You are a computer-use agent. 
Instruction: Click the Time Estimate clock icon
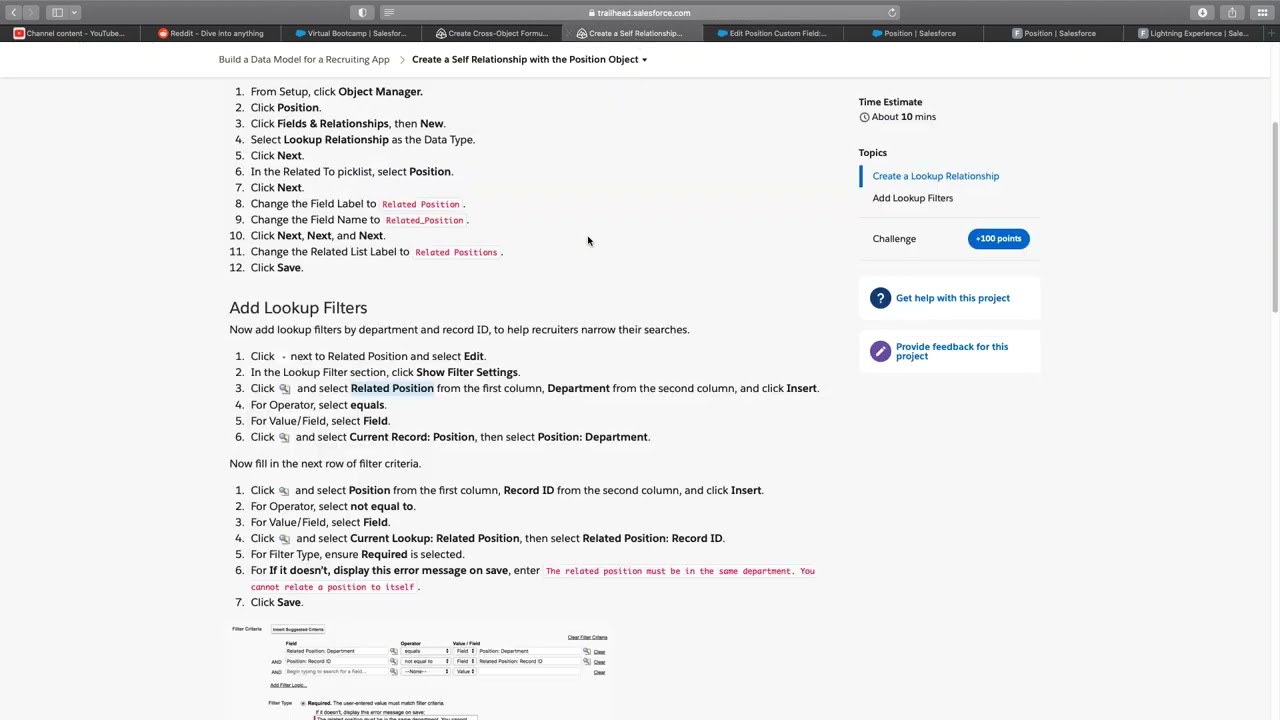pyautogui.click(x=864, y=117)
